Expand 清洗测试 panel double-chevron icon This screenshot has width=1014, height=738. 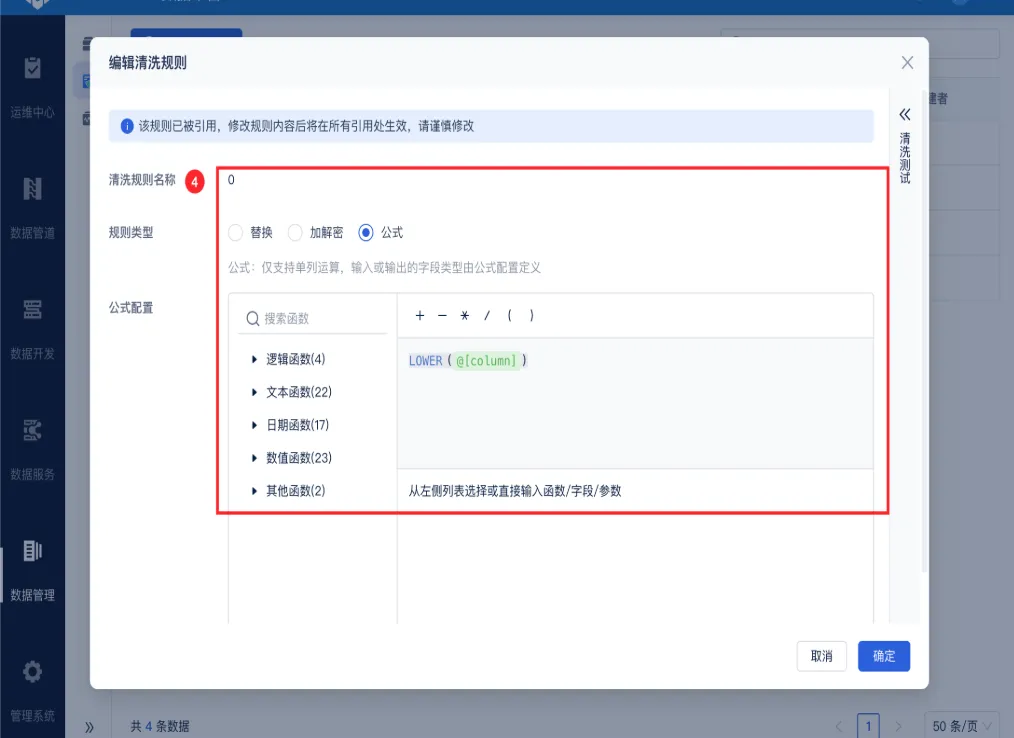tap(905, 114)
